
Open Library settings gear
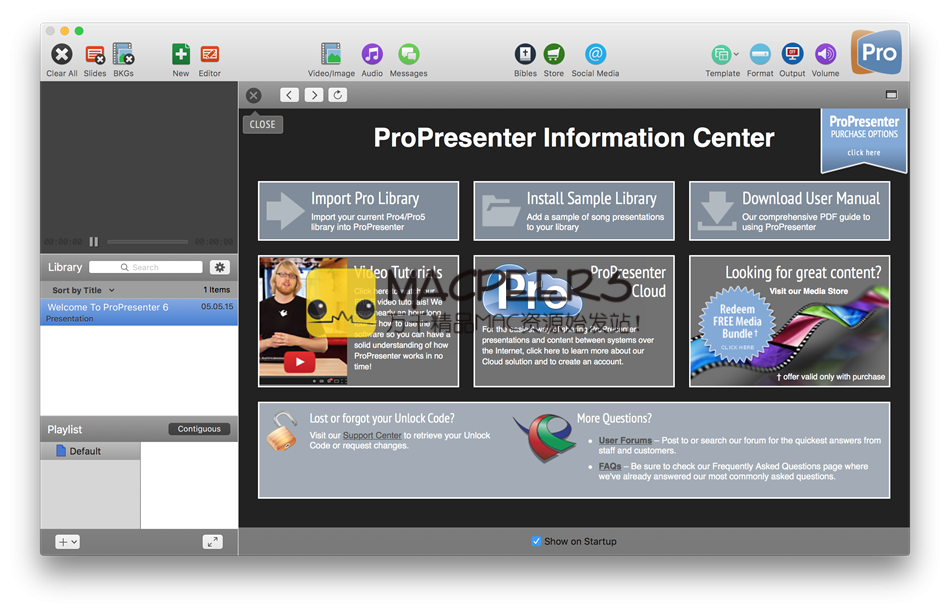point(219,267)
